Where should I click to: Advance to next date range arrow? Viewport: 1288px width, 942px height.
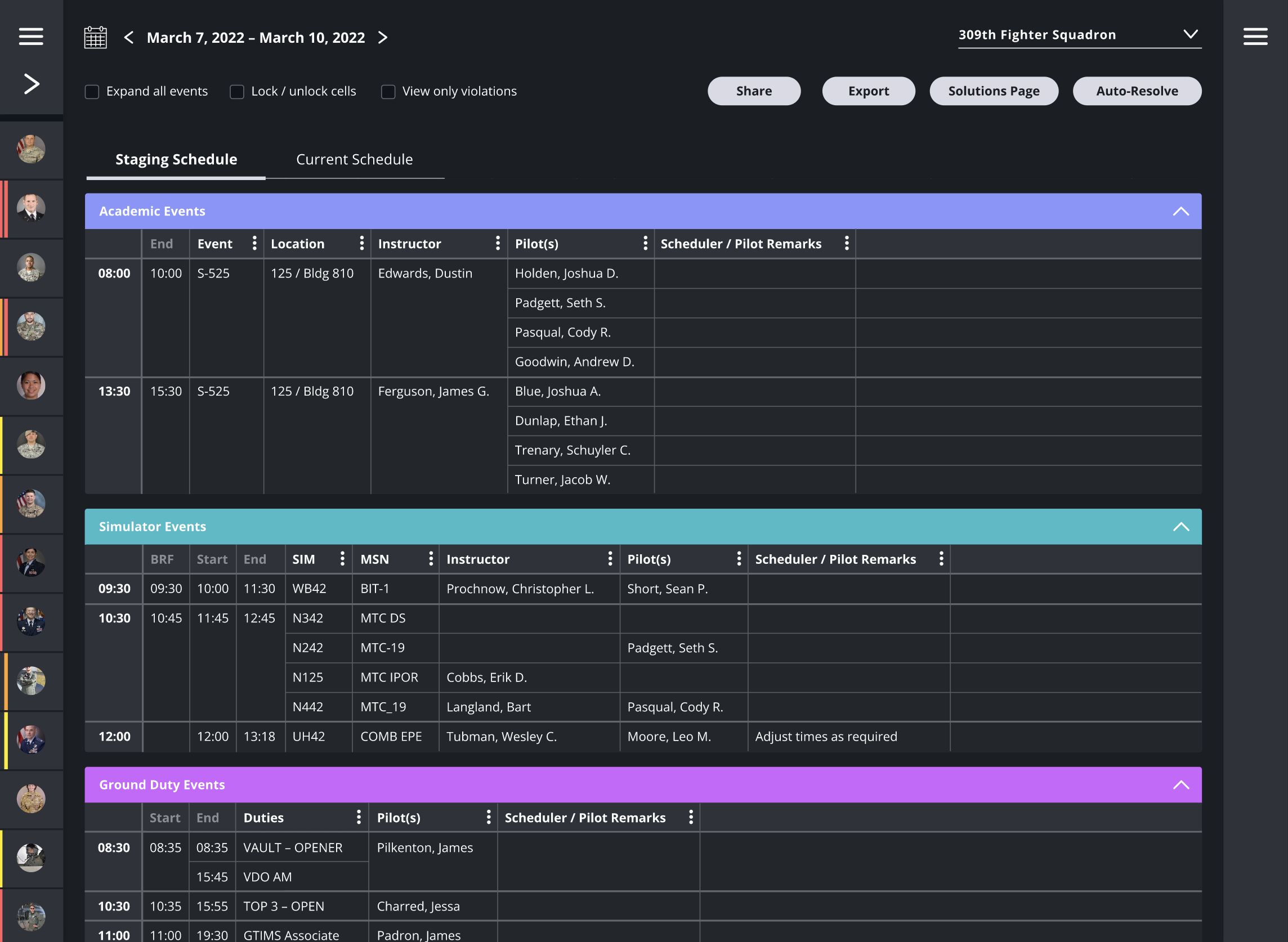tap(383, 38)
